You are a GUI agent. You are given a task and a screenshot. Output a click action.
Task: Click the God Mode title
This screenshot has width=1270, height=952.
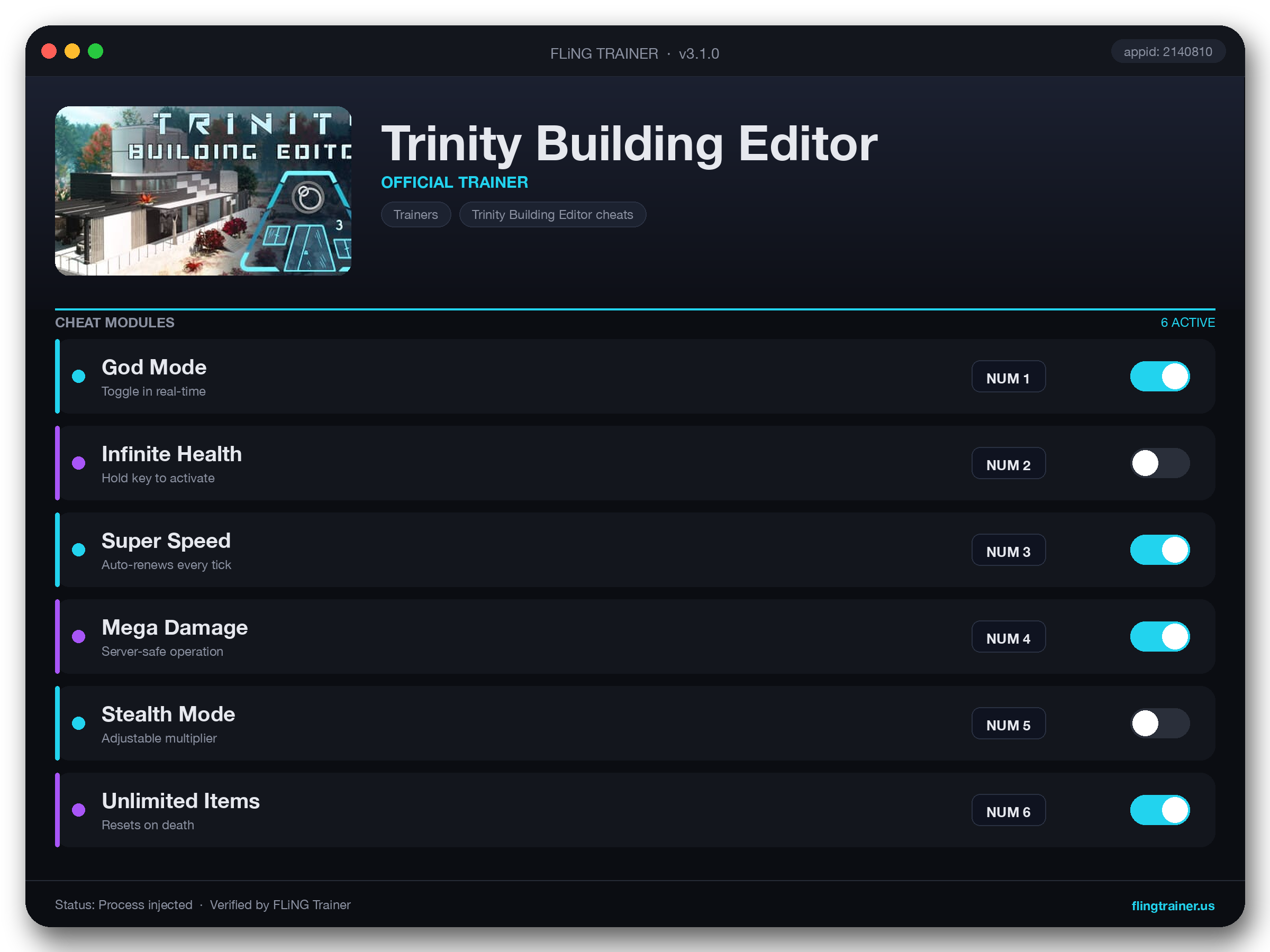[x=154, y=367]
